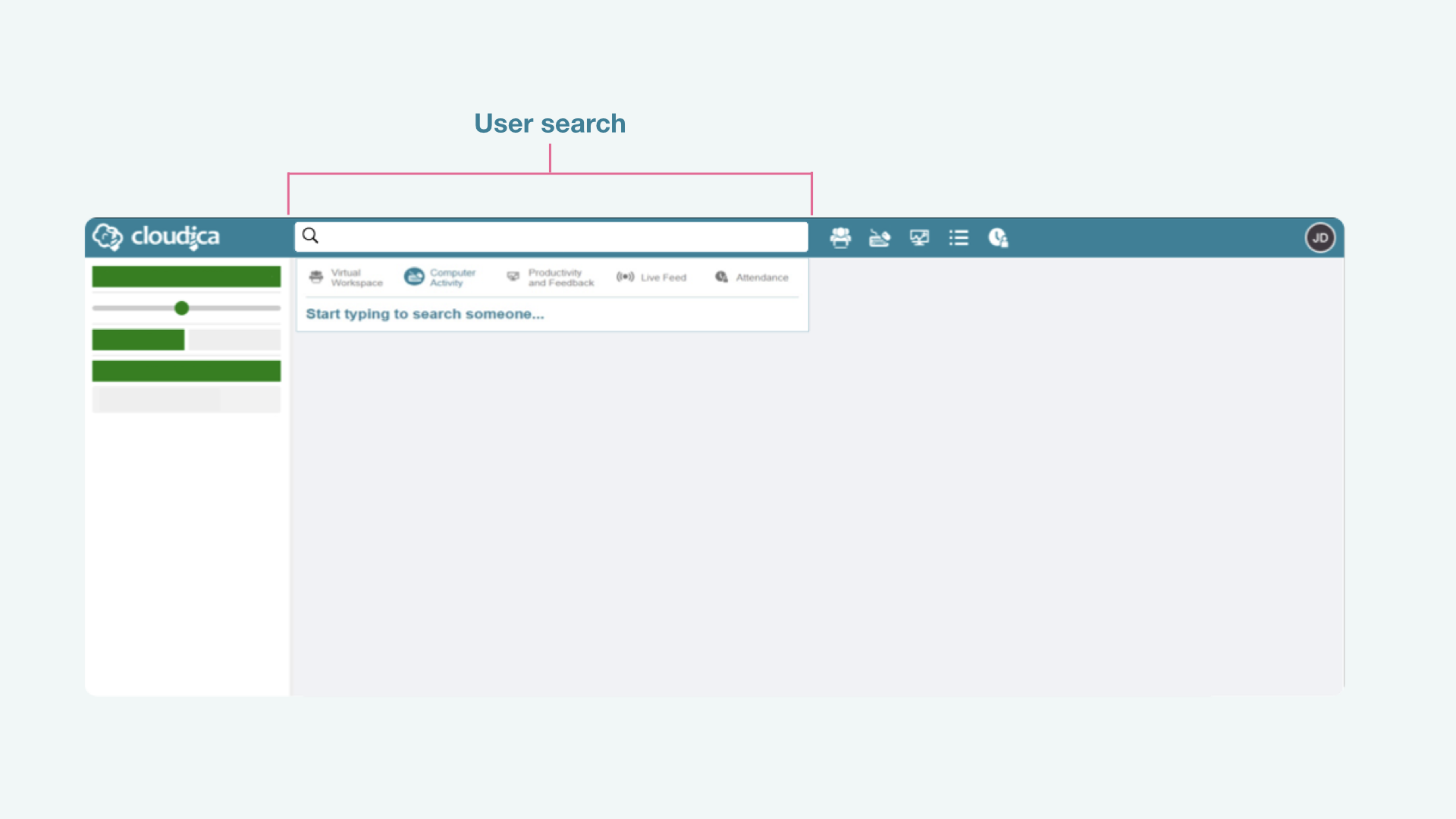The image size is (1456, 819).
Task: Click the grey field at sidebar bottom
Action: tap(186, 400)
